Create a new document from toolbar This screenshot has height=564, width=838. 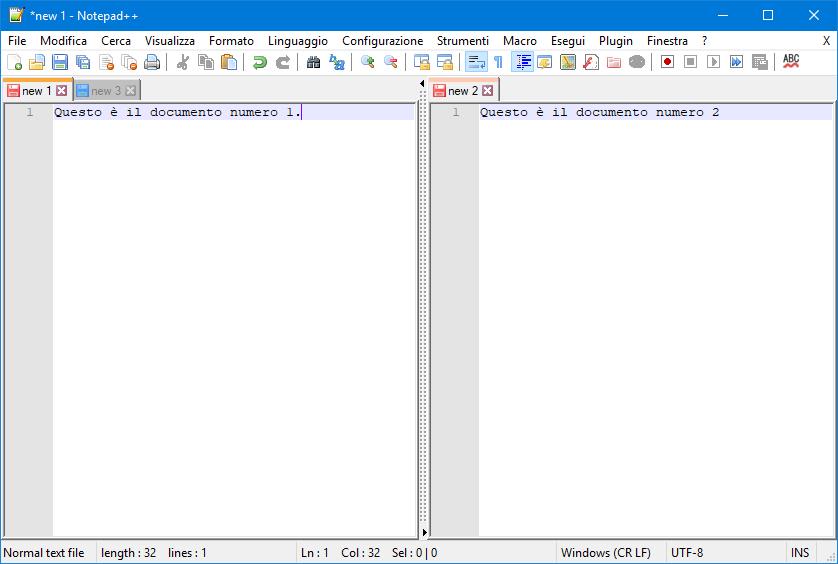click(14, 62)
